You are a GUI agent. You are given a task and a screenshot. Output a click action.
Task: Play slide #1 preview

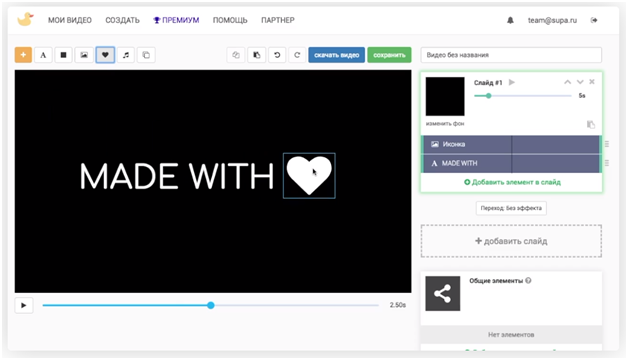[x=511, y=82]
